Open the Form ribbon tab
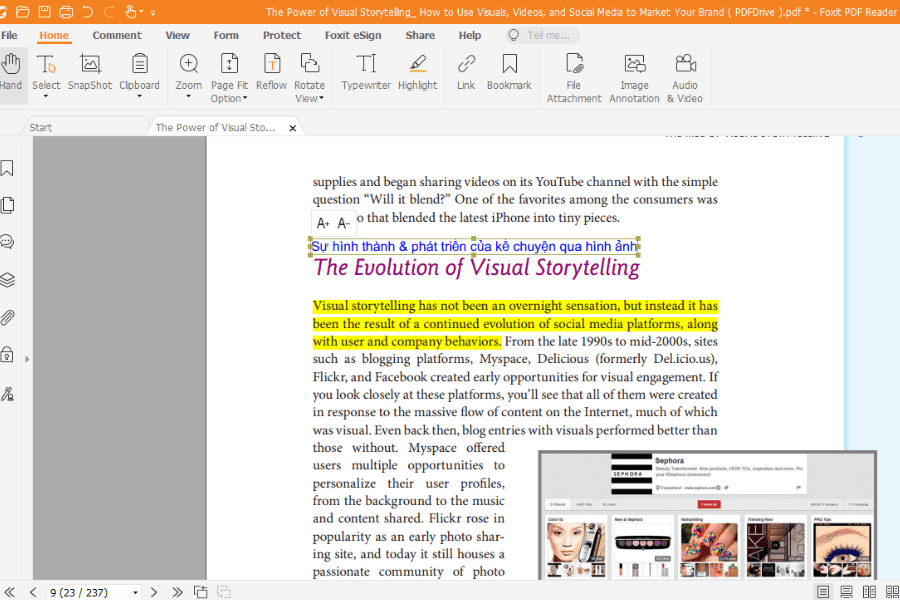900x600 pixels. click(x=226, y=36)
